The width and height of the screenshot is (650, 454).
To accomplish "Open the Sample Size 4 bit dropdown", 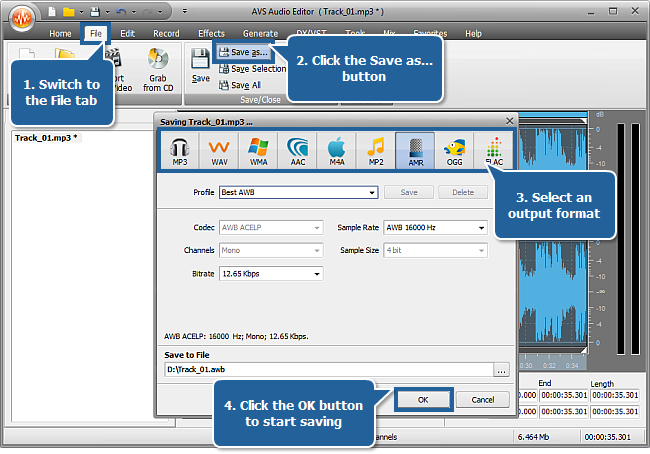I will pos(435,250).
